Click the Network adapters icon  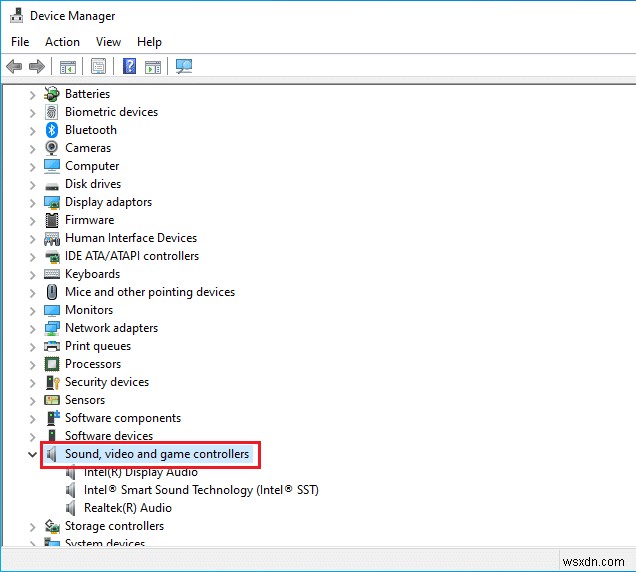tap(52, 328)
